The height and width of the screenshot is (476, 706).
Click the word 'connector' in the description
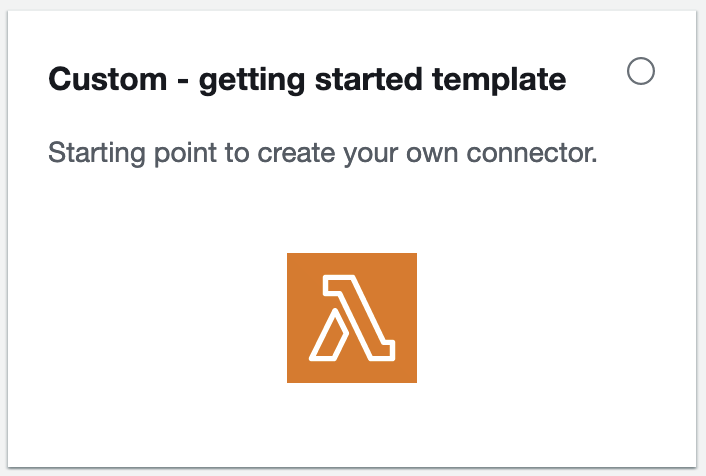(529, 154)
